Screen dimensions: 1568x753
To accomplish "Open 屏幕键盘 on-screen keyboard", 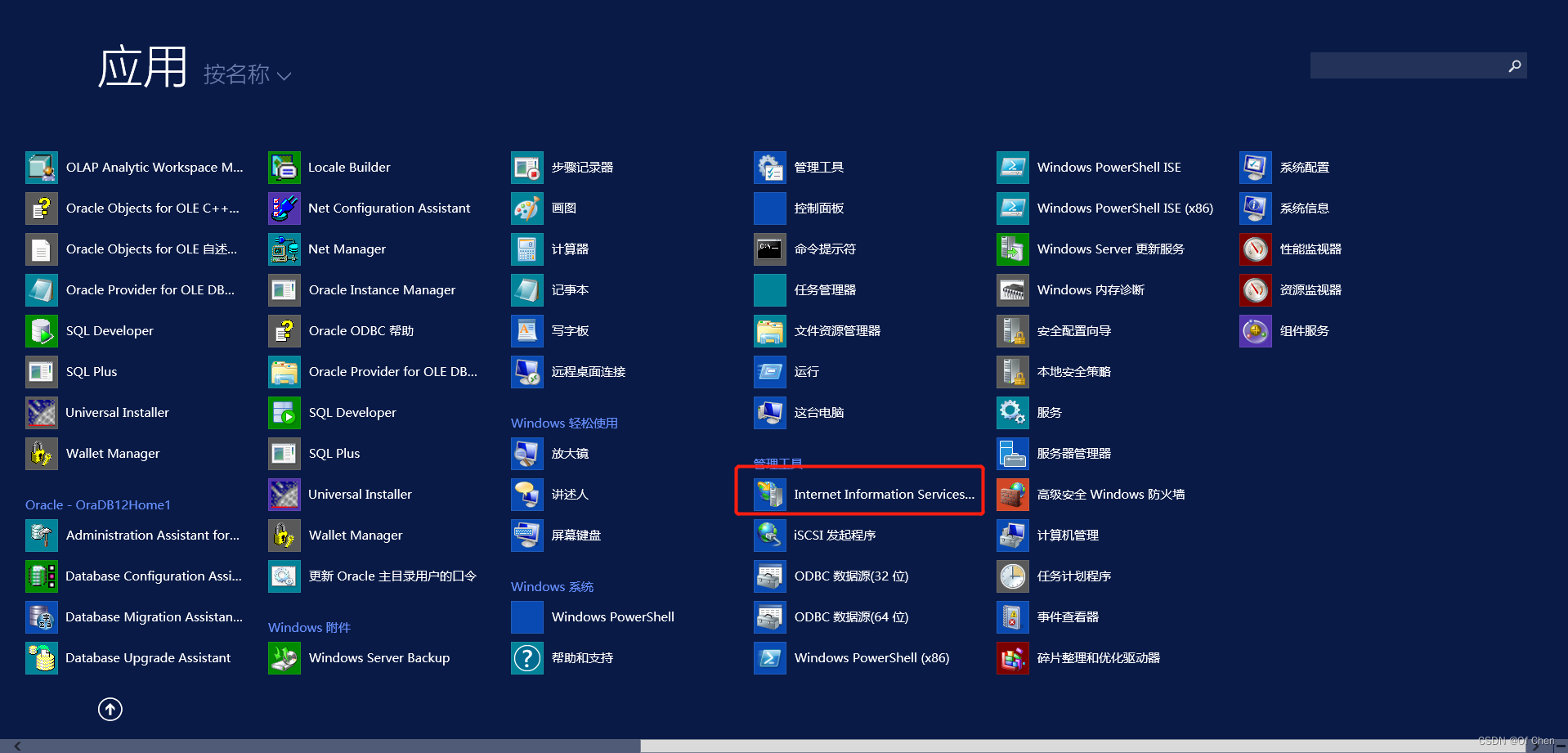I will click(x=557, y=536).
